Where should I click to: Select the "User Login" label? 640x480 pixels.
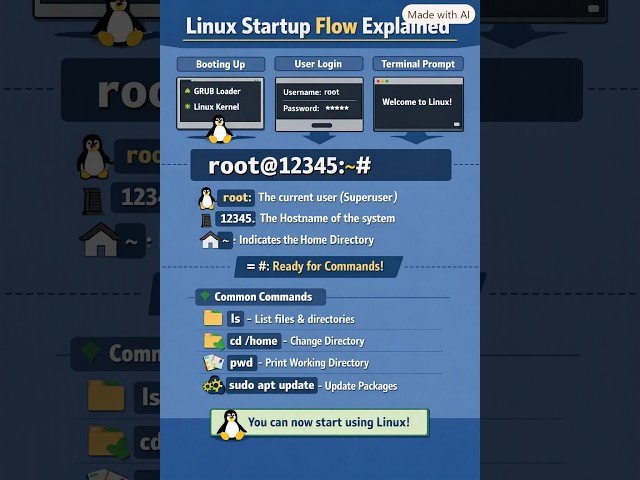(x=318, y=64)
